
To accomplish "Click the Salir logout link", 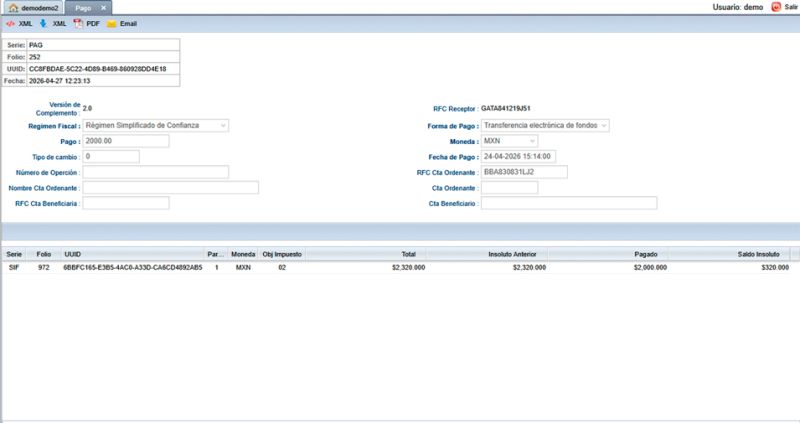I will point(791,7).
